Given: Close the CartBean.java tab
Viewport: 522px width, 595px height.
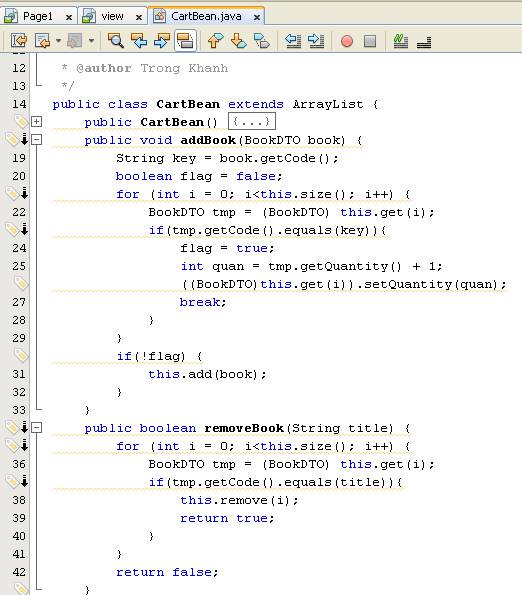Looking at the screenshot, I should (257, 17).
